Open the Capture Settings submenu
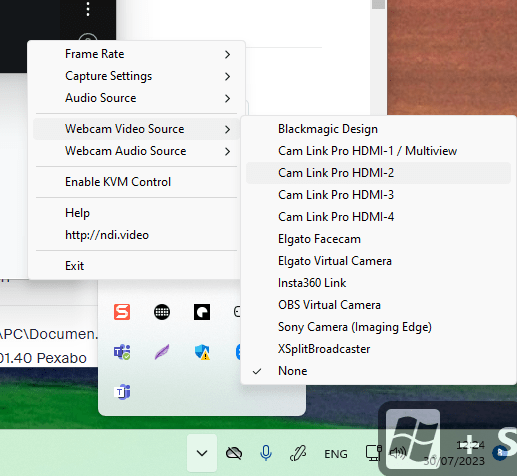The height and width of the screenshot is (476, 517). point(136,76)
